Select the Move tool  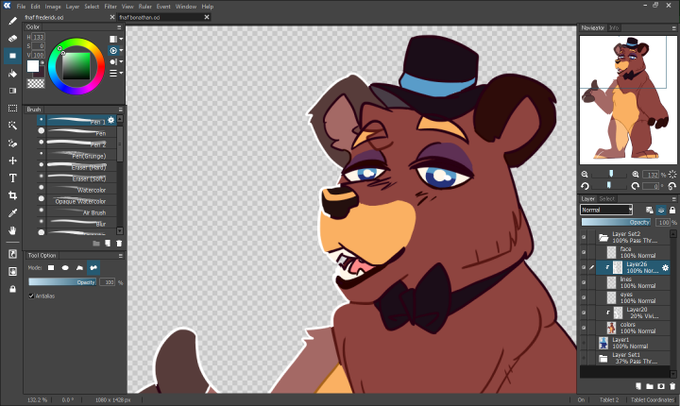pos(13,160)
